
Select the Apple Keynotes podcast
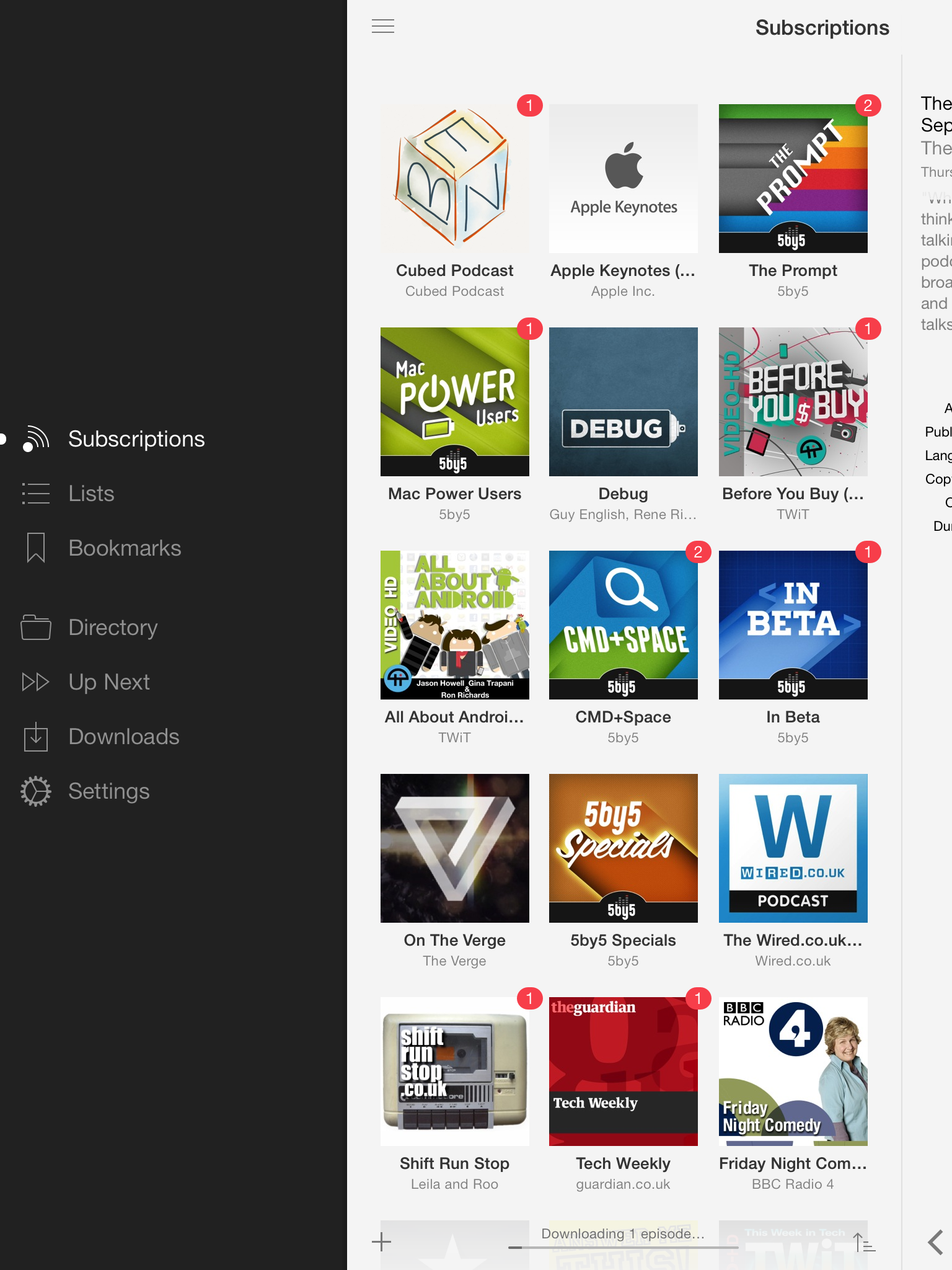(x=623, y=179)
